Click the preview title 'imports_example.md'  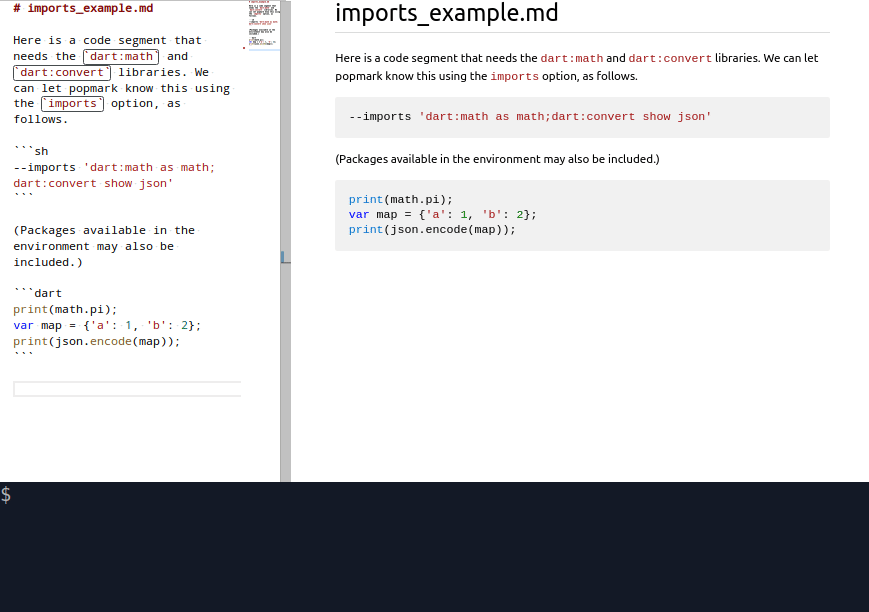point(446,13)
